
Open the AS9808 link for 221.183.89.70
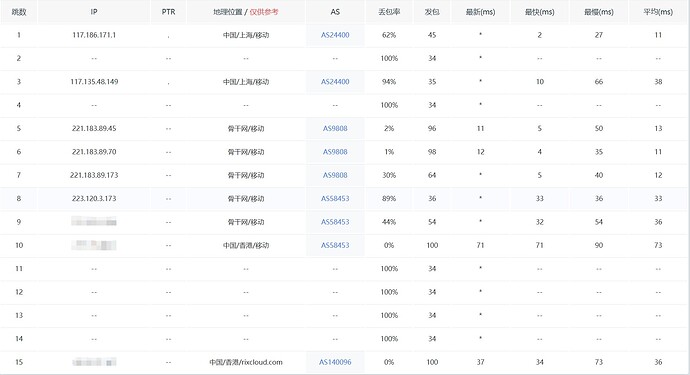335,152
